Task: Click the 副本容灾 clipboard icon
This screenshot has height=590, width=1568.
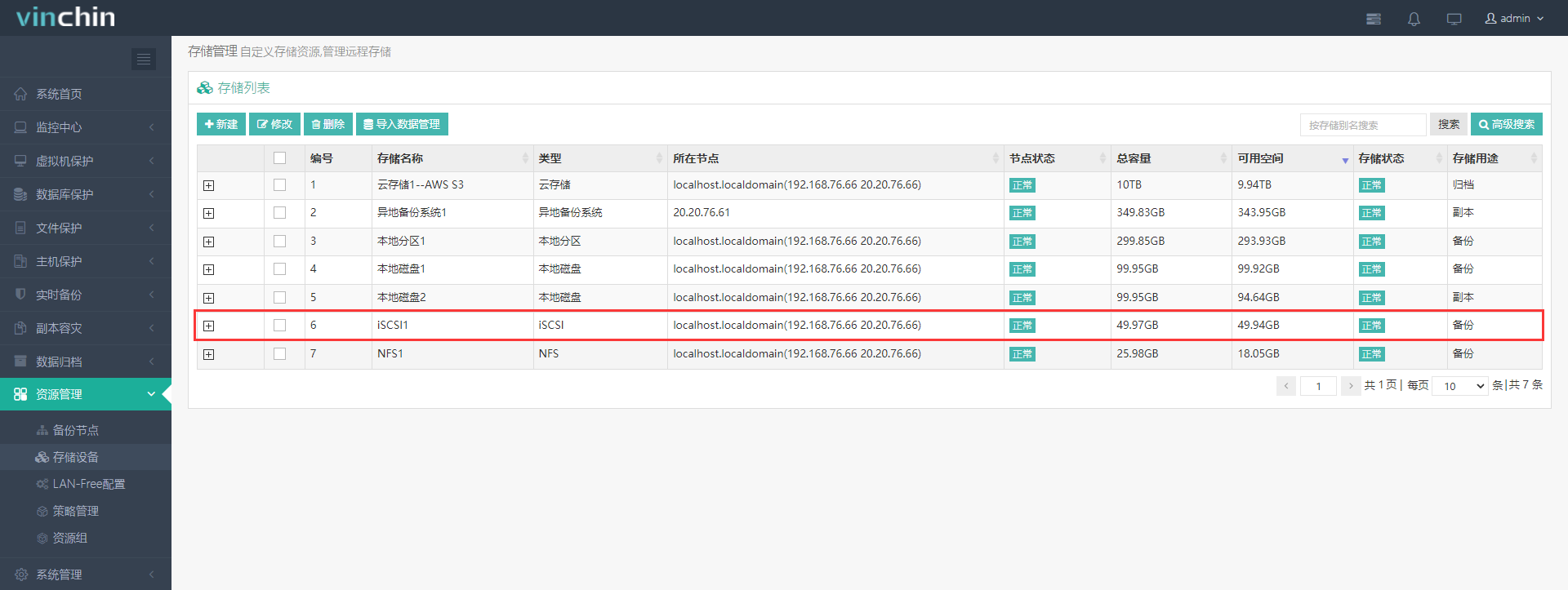Action: pos(20,328)
